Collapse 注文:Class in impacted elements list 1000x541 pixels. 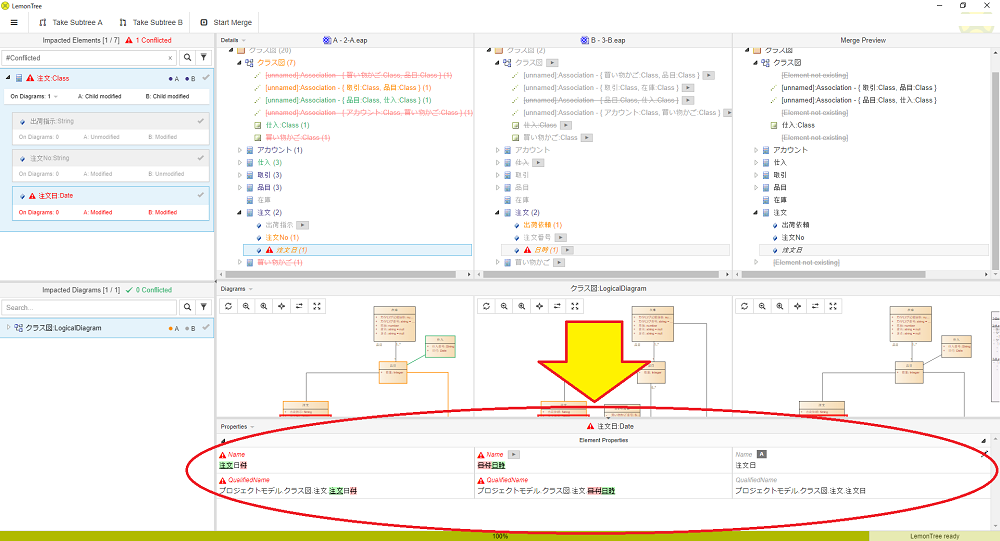pos(8,78)
